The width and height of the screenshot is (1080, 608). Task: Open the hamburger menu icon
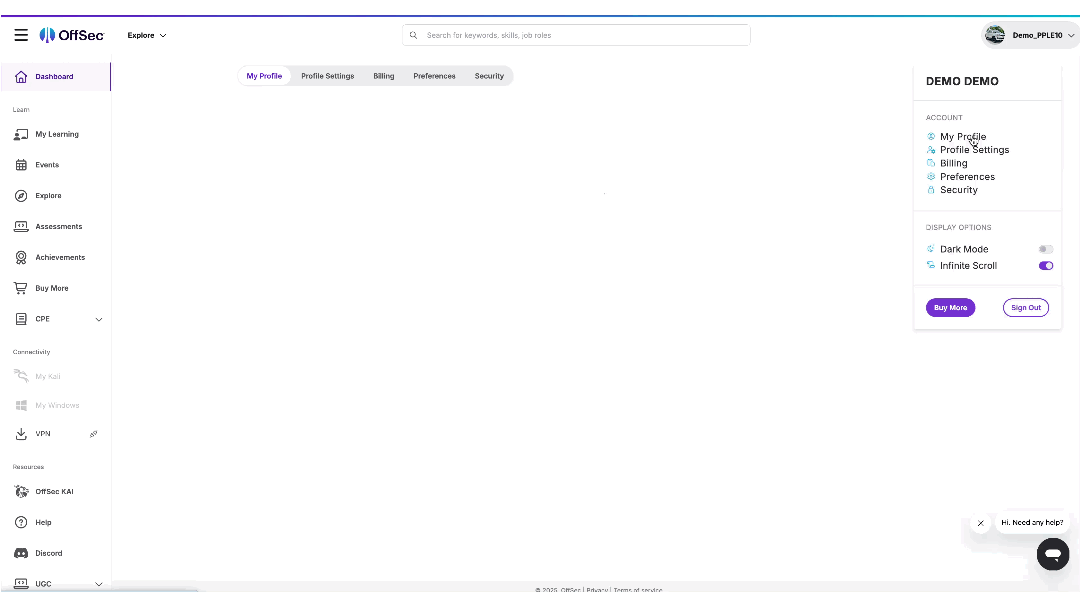click(x=21, y=35)
